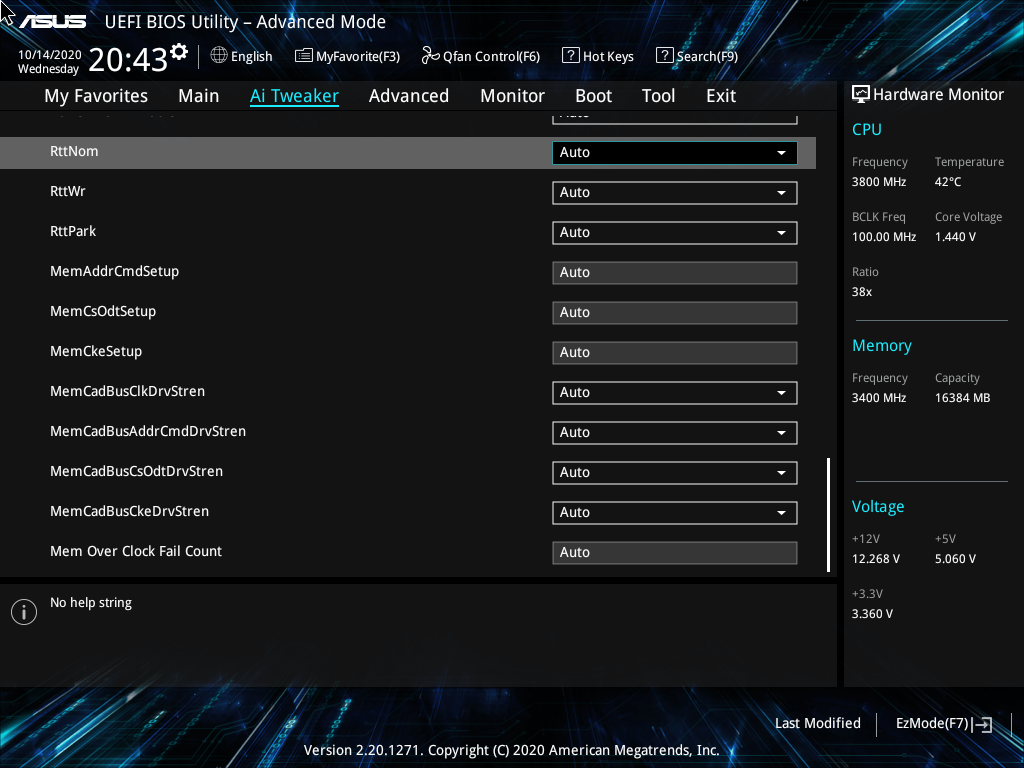This screenshot has height=768, width=1024.
Task: View Last Modified settings
Action: (x=818, y=723)
